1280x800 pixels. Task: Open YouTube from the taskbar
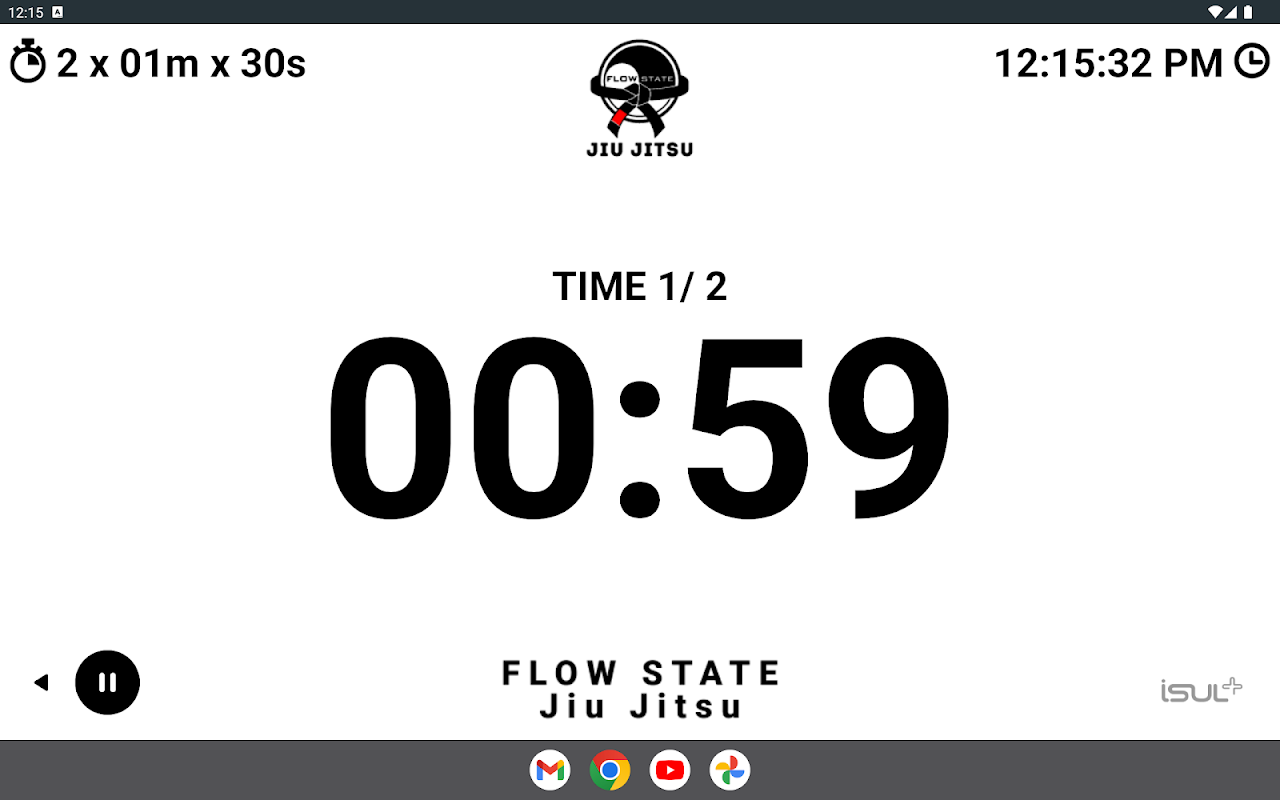point(670,770)
